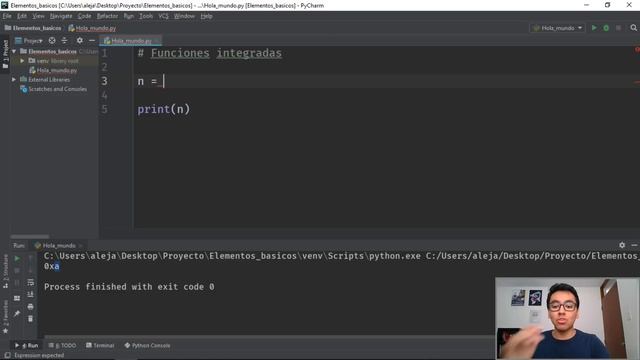Click error stripe mark at editor top-right
The width and height of the screenshot is (640, 360).
pos(637,50)
